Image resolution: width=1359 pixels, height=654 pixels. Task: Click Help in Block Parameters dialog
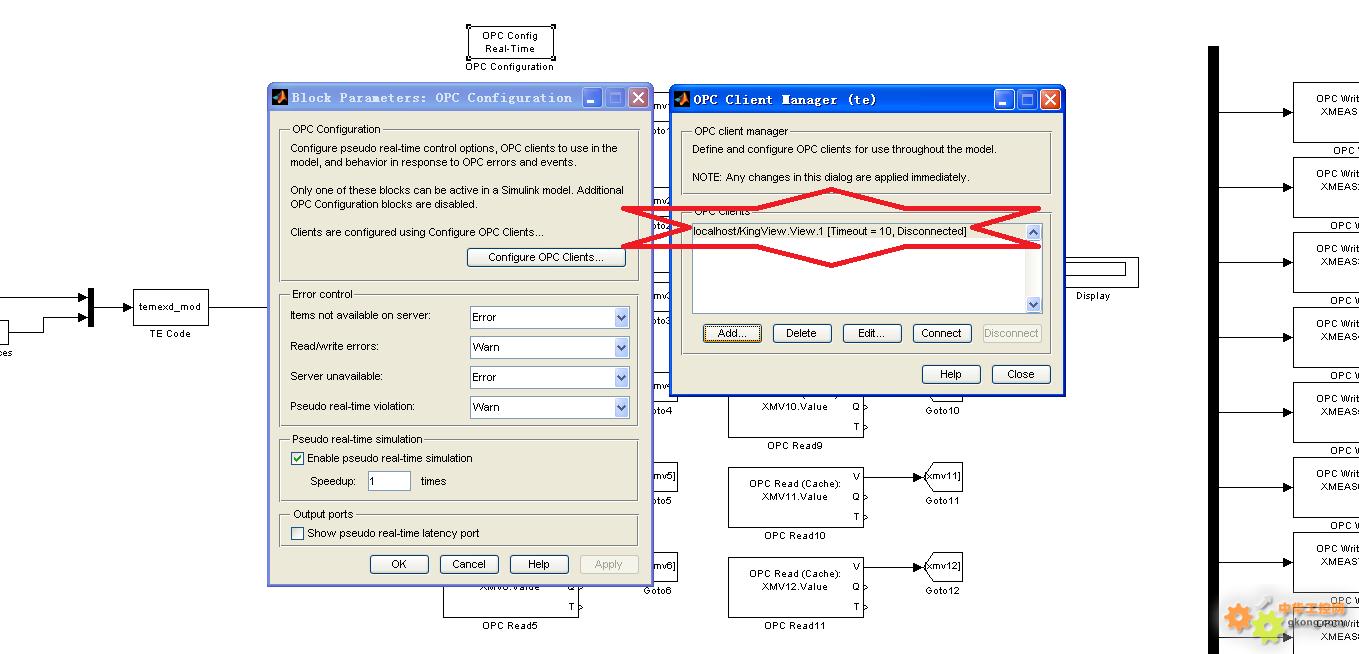(539, 564)
